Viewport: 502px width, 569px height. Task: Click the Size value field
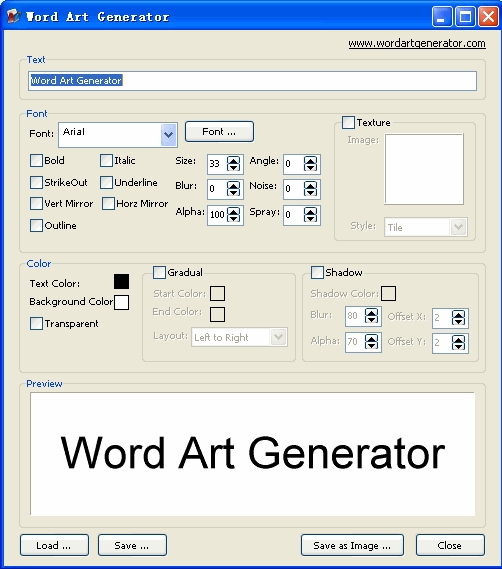[x=217, y=164]
